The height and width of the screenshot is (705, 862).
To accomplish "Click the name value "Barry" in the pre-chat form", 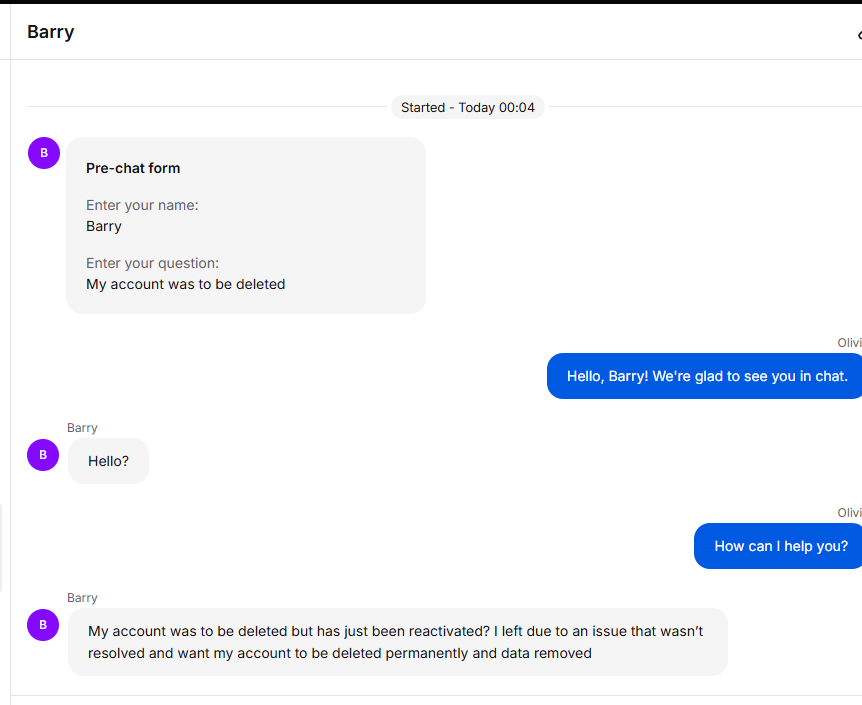I will click(104, 226).
